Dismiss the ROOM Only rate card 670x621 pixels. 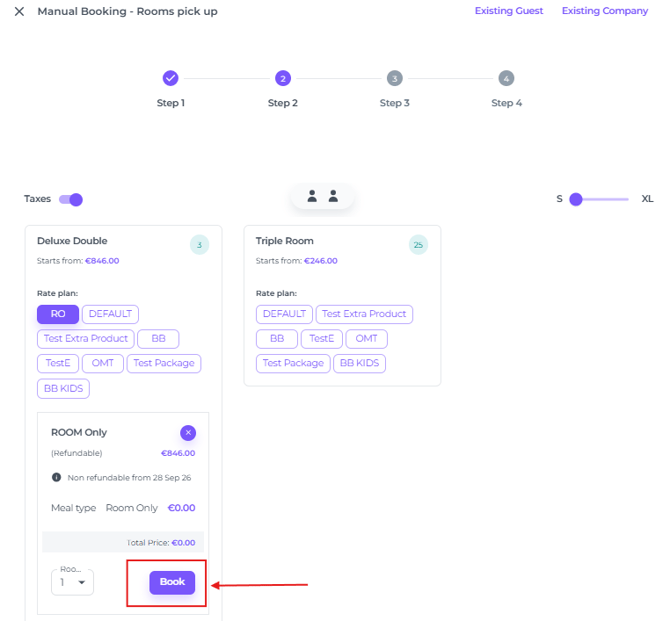188,433
